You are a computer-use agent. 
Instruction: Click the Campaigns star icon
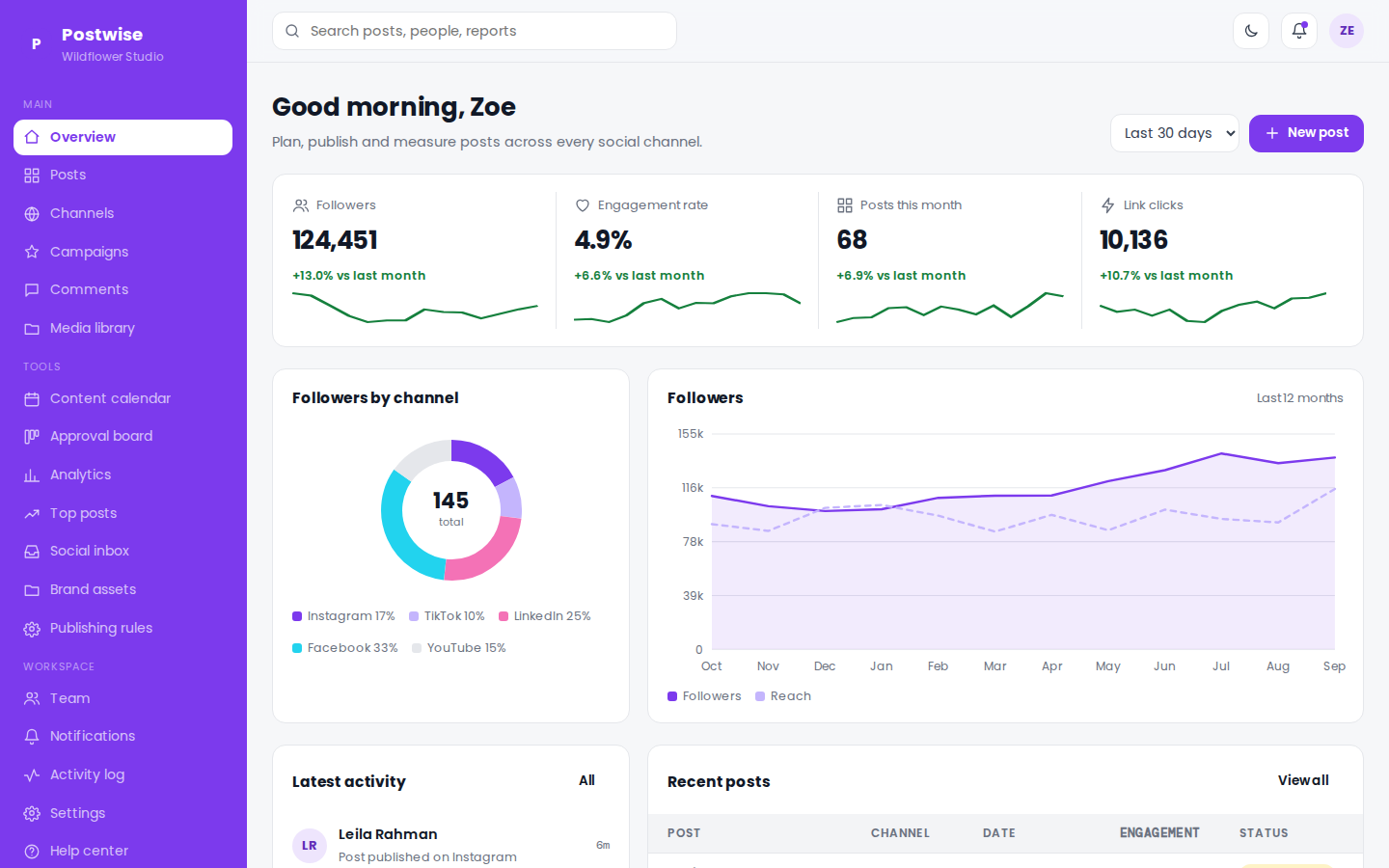(32, 252)
